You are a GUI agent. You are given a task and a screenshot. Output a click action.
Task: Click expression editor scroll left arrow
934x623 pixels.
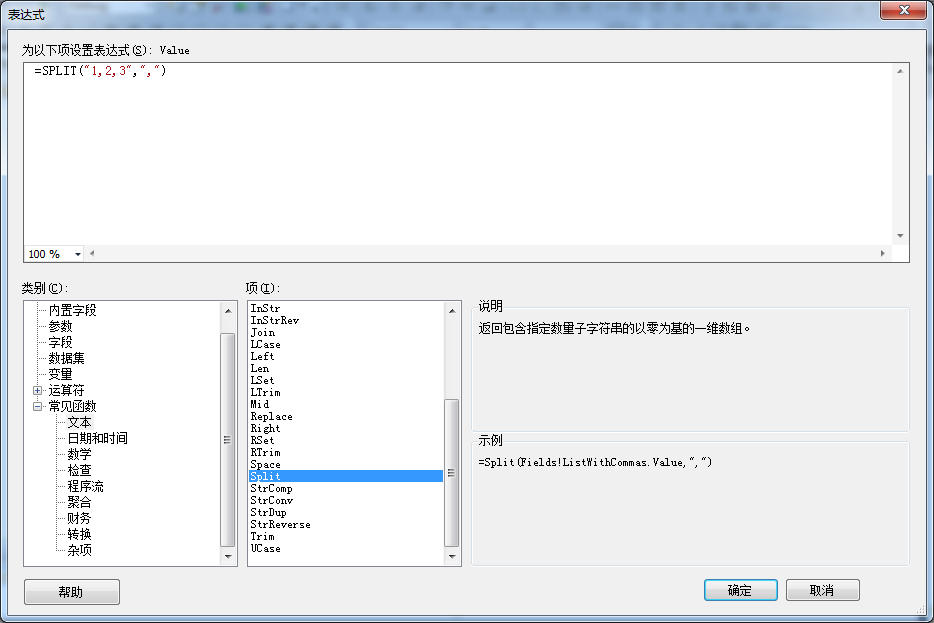click(x=92, y=254)
